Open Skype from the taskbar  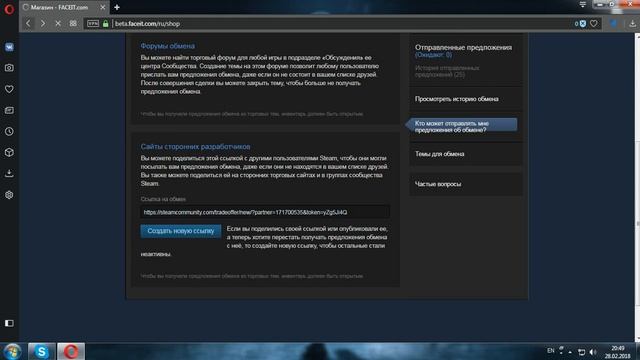tap(41, 351)
